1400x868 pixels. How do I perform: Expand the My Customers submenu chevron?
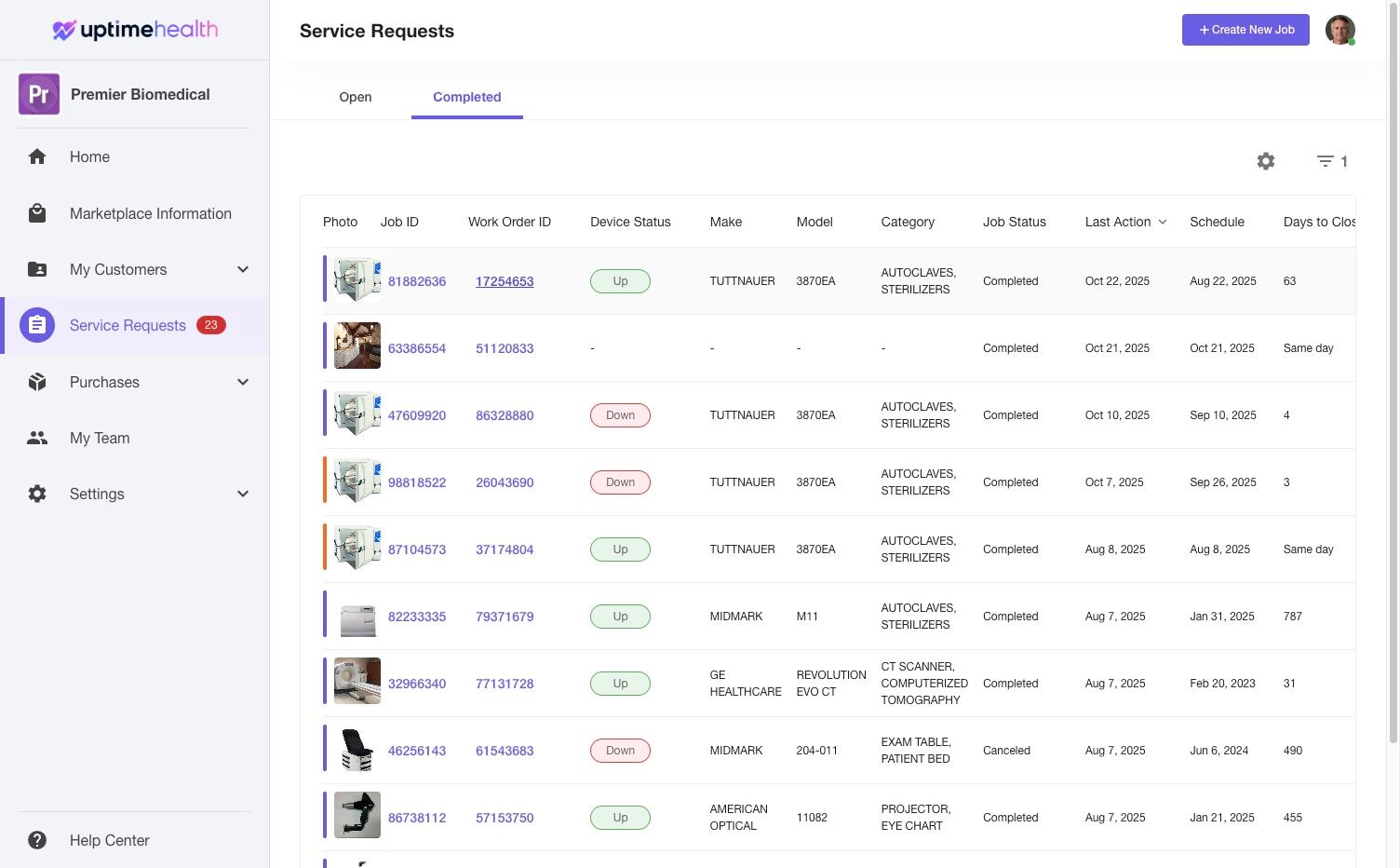click(x=243, y=269)
